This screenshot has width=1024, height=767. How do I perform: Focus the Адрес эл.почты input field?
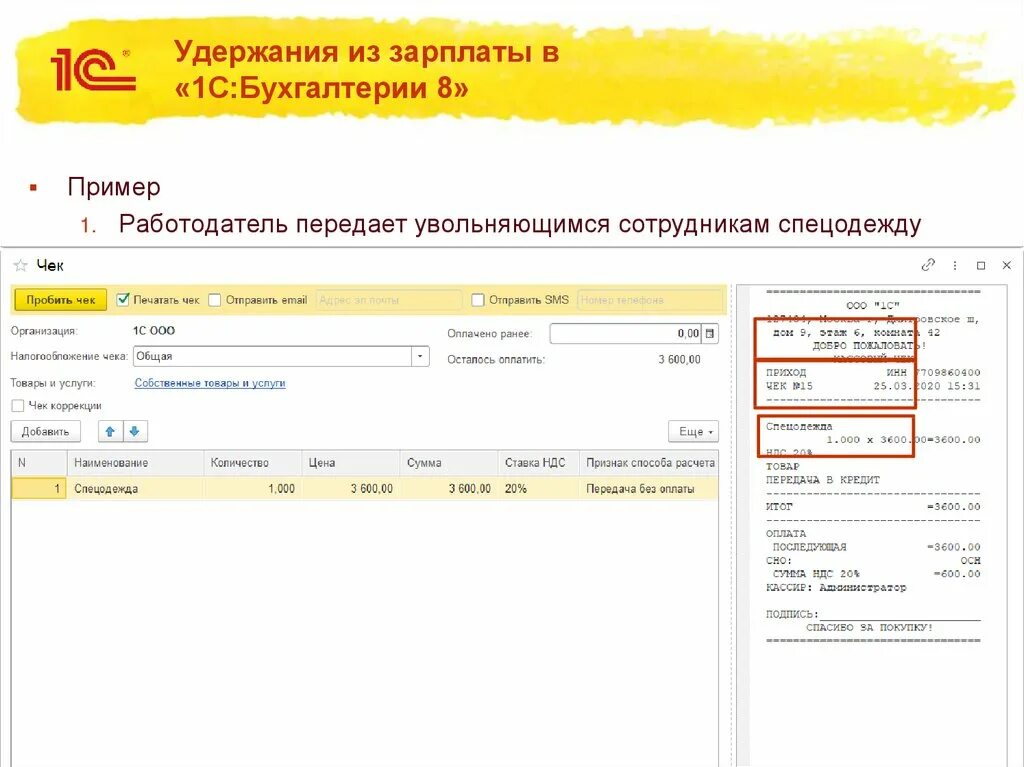point(389,300)
